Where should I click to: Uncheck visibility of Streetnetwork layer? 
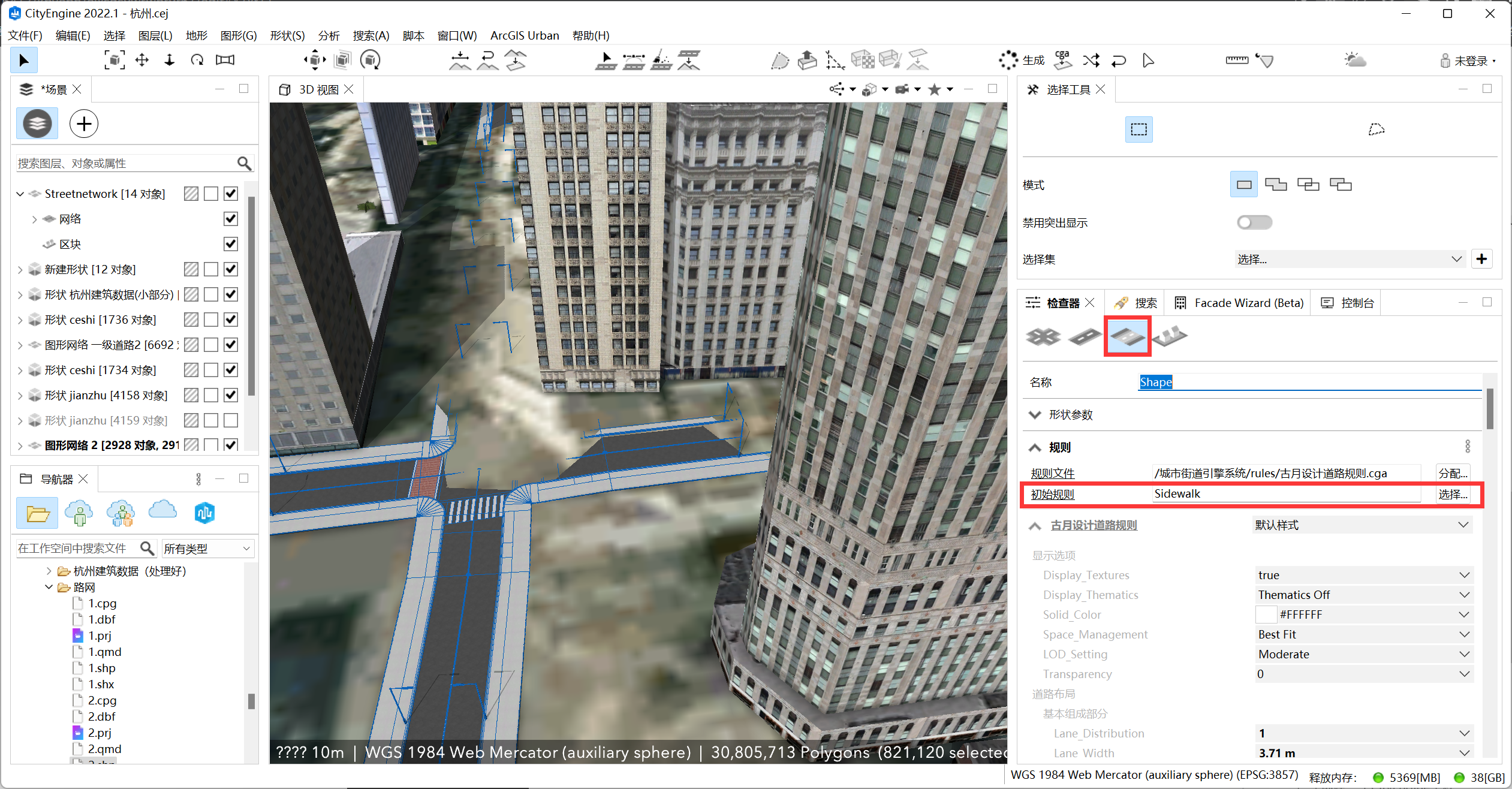click(x=231, y=194)
